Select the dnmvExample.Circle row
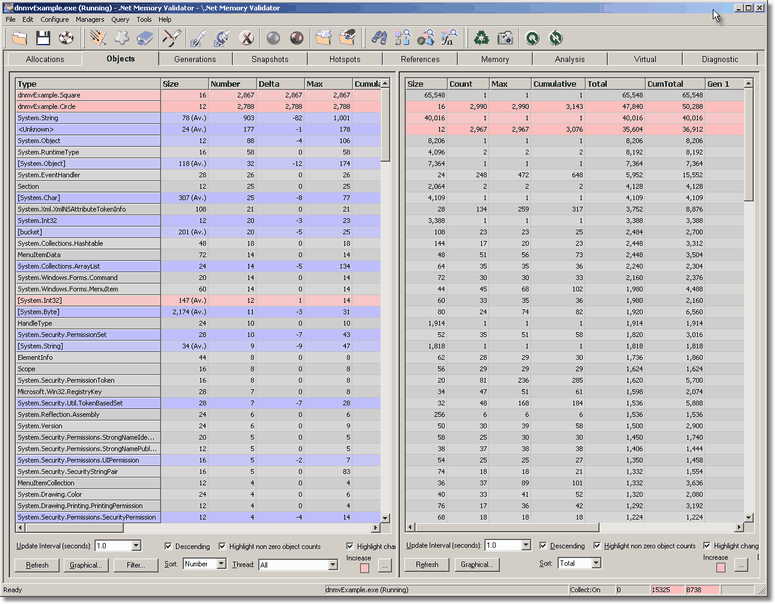This screenshot has width=775, height=604. (x=198, y=106)
